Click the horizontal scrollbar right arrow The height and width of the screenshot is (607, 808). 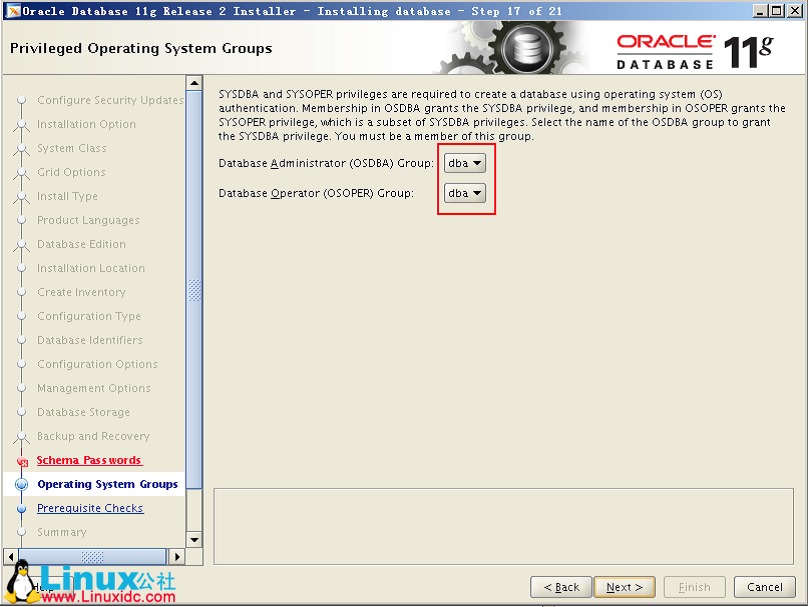pyautogui.click(x=177, y=556)
